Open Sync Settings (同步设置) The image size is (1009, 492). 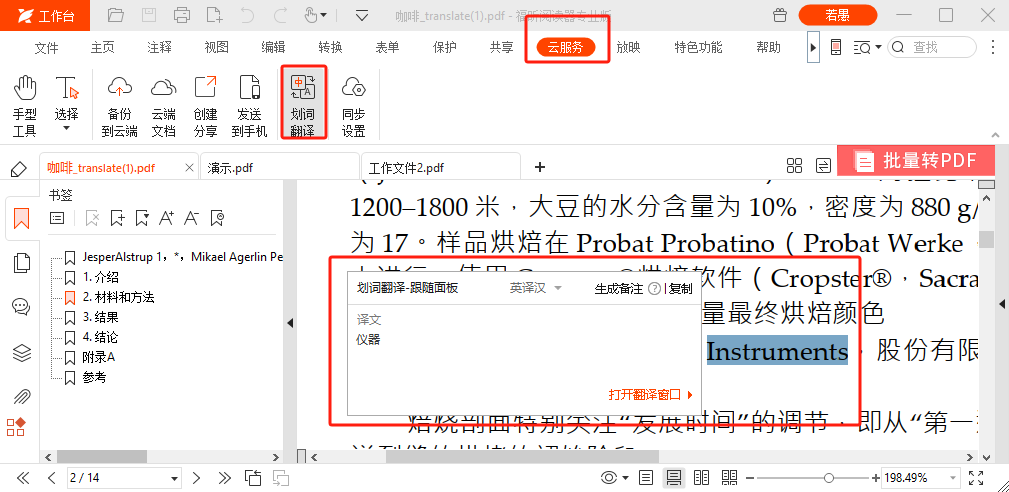coord(353,105)
